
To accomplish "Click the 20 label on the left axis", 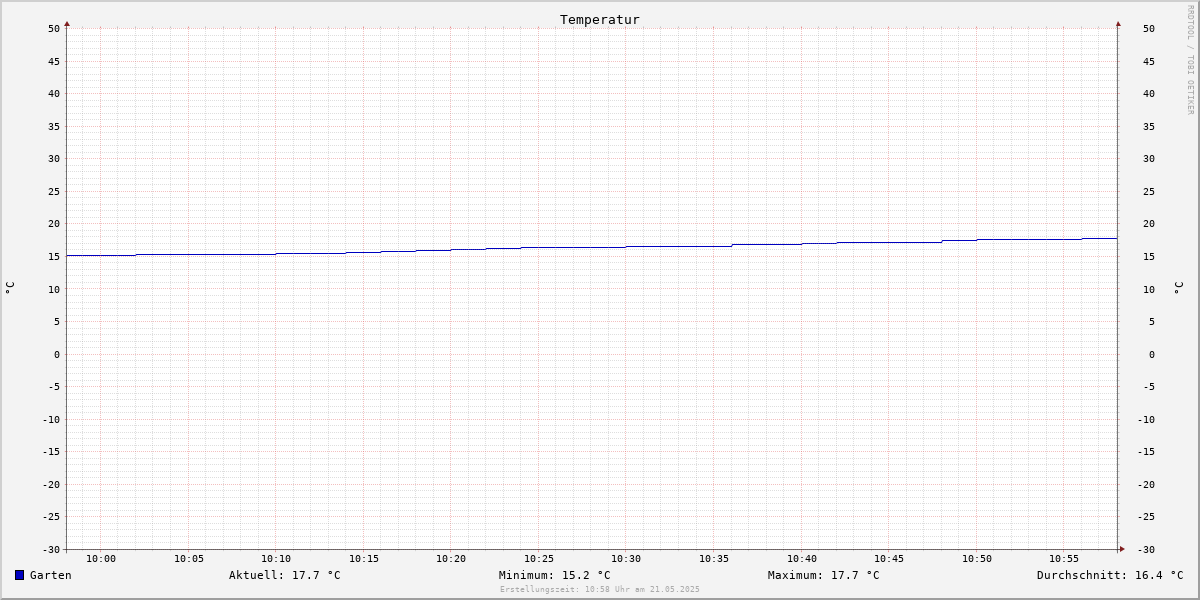I will (x=54, y=224).
